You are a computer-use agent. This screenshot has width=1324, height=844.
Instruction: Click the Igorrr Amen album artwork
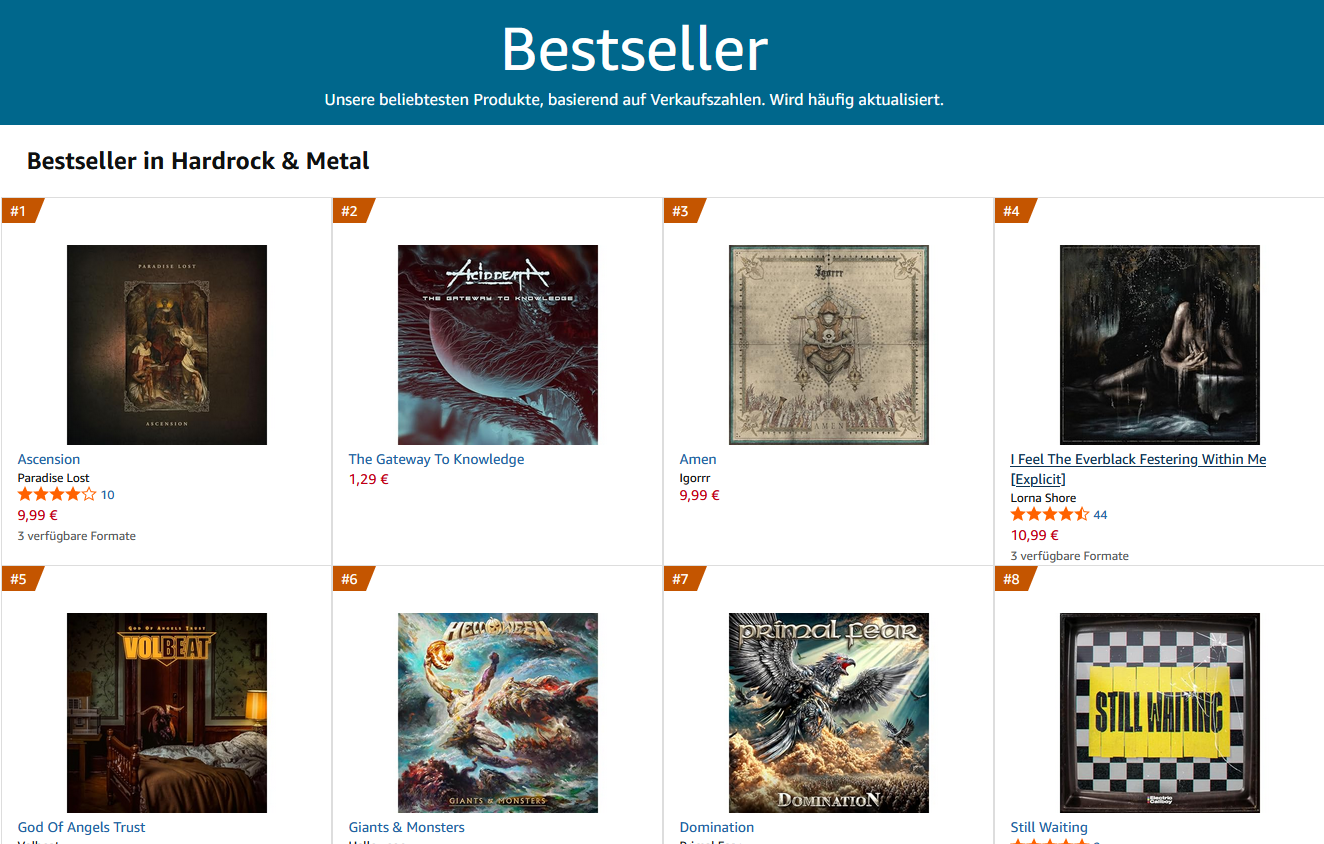(829, 345)
